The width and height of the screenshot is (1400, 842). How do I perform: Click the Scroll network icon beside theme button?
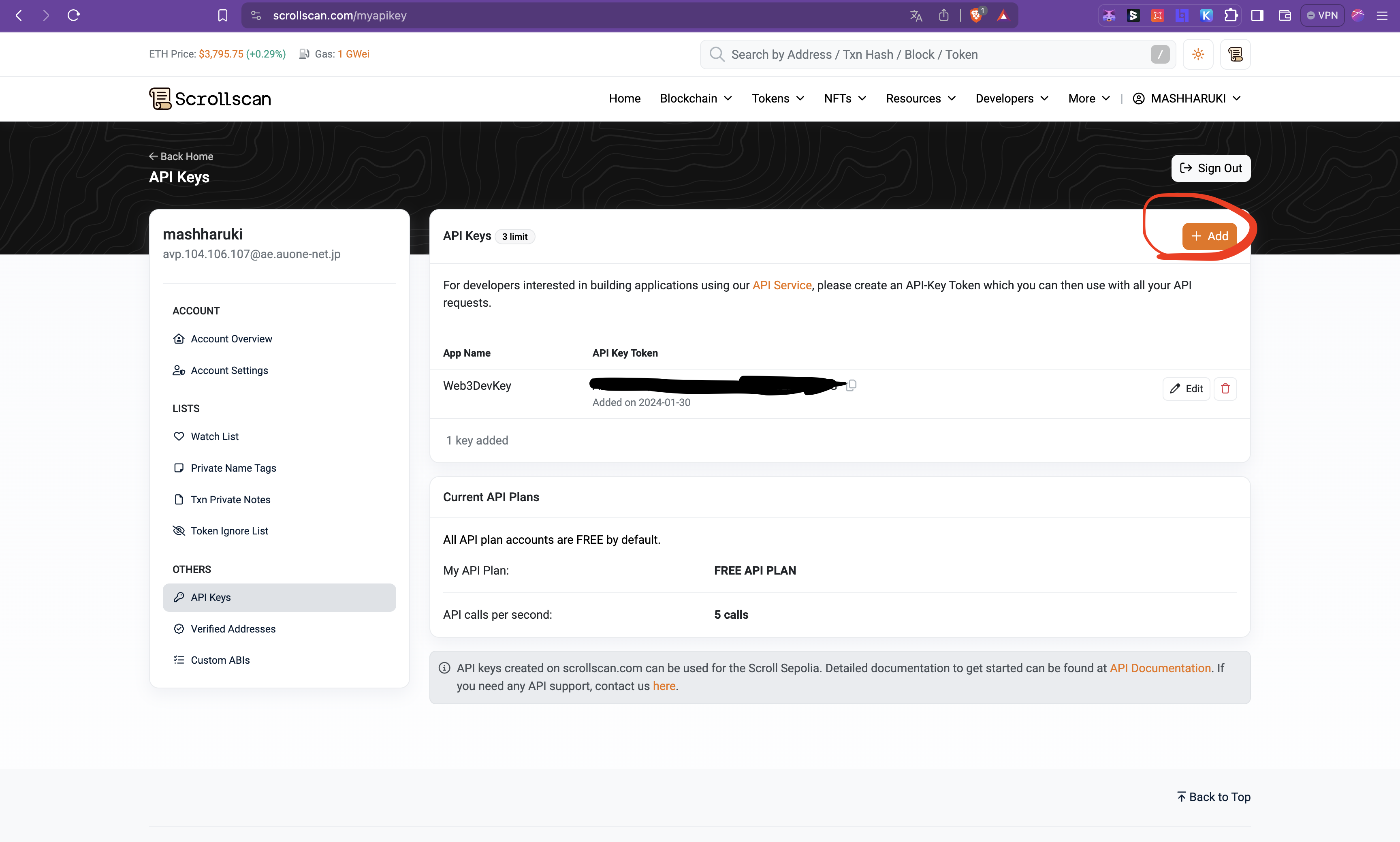pyautogui.click(x=1235, y=54)
